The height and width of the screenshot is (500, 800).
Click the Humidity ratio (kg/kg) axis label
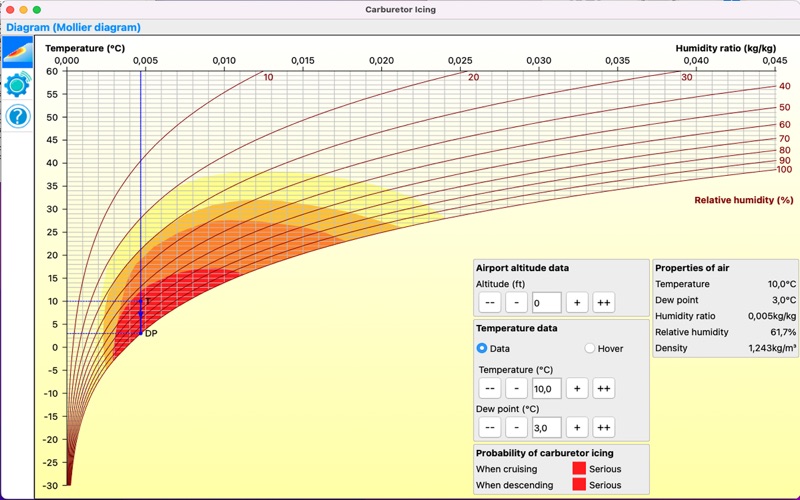(726, 48)
